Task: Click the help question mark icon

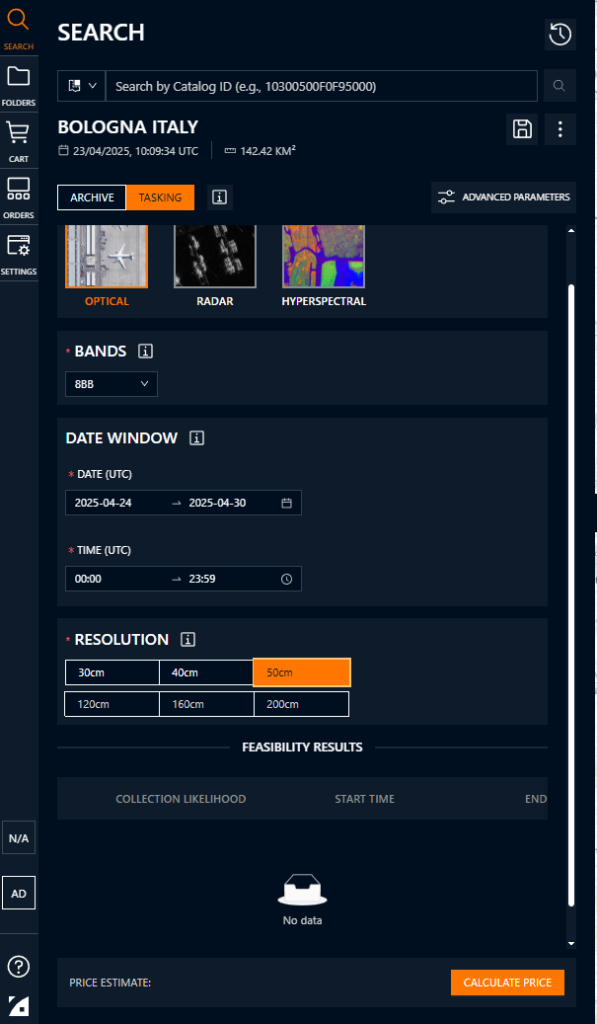Action: [x=19, y=965]
